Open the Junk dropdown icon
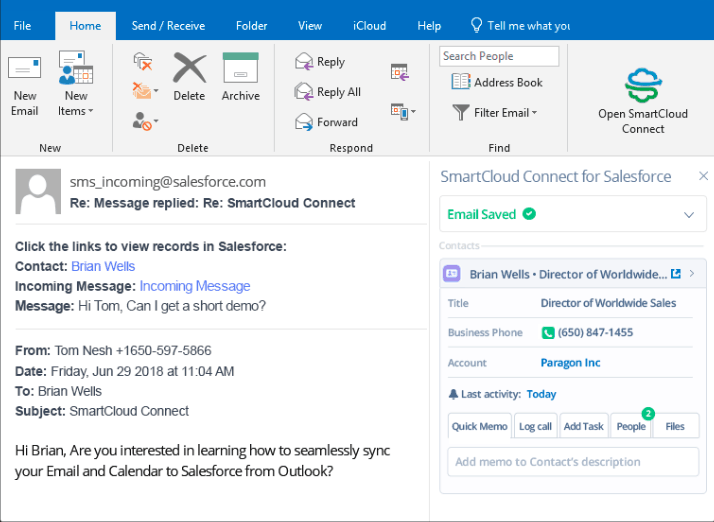Viewport: 714px width, 522px height. pyautogui.click(x=145, y=121)
